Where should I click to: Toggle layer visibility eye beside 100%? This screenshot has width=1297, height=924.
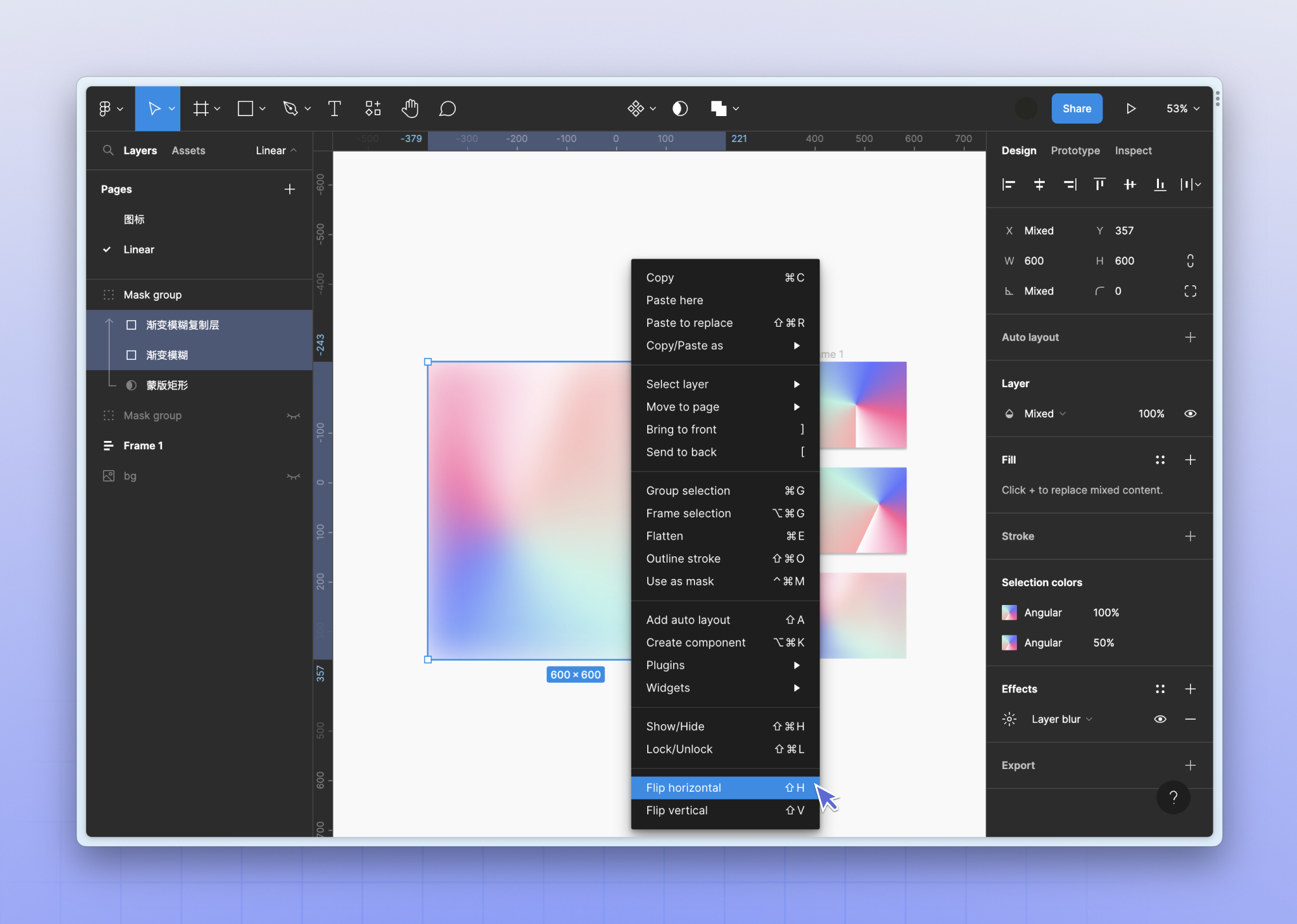click(1190, 414)
